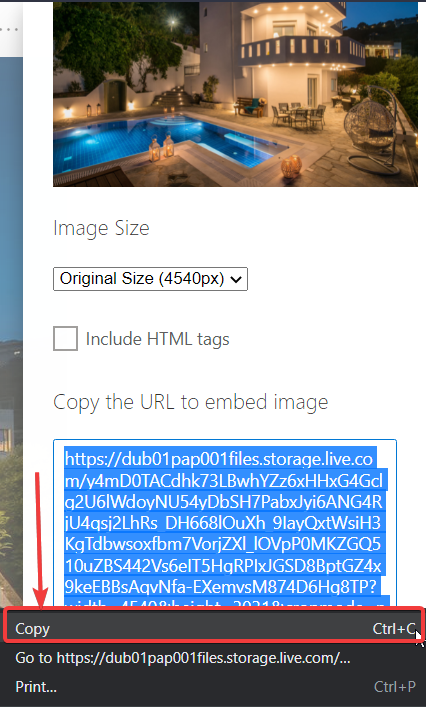The height and width of the screenshot is (707, 426).
Task: Click the villa preview image
Action: (x=235, y=93)
